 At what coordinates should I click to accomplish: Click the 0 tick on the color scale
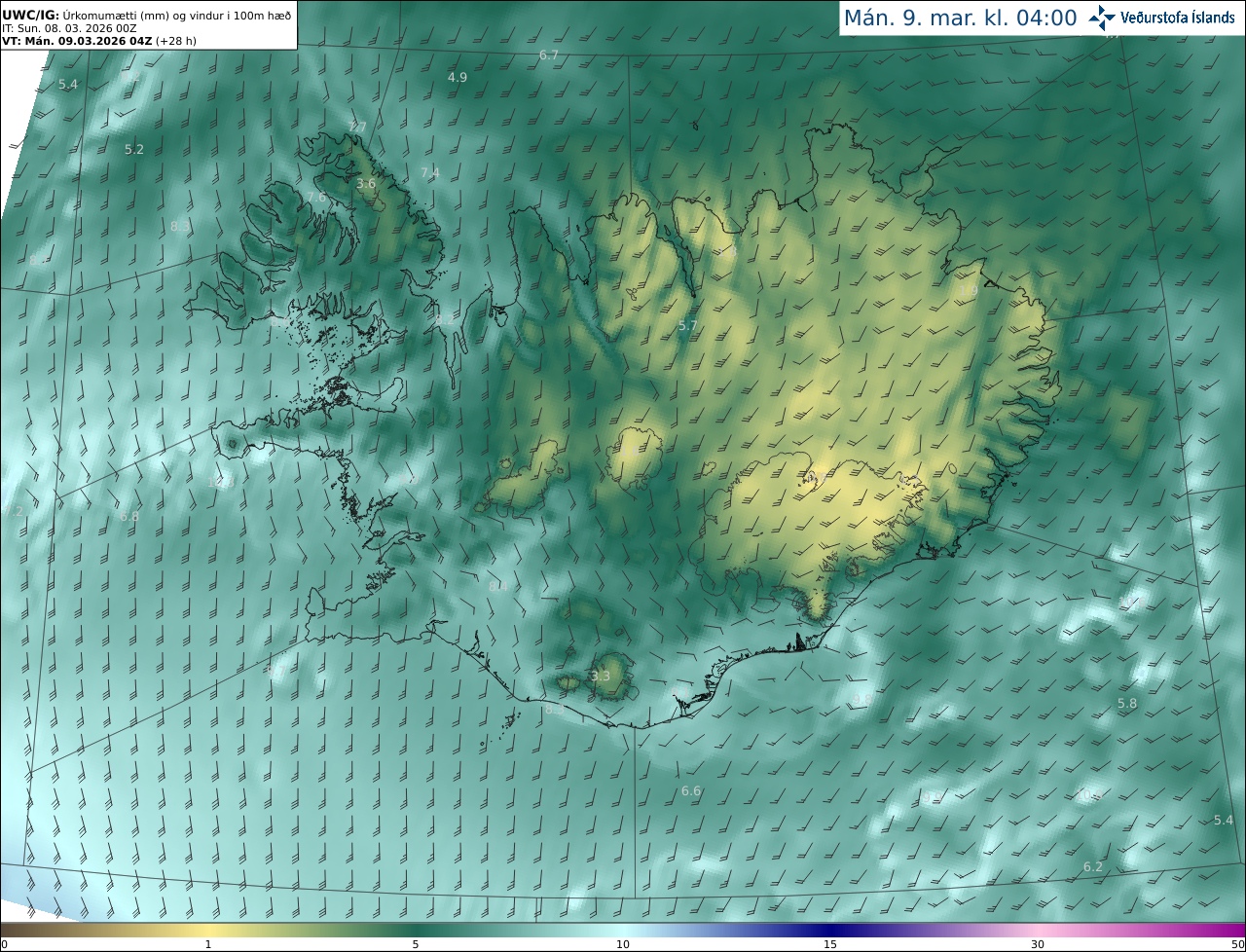tap(4, 944)
